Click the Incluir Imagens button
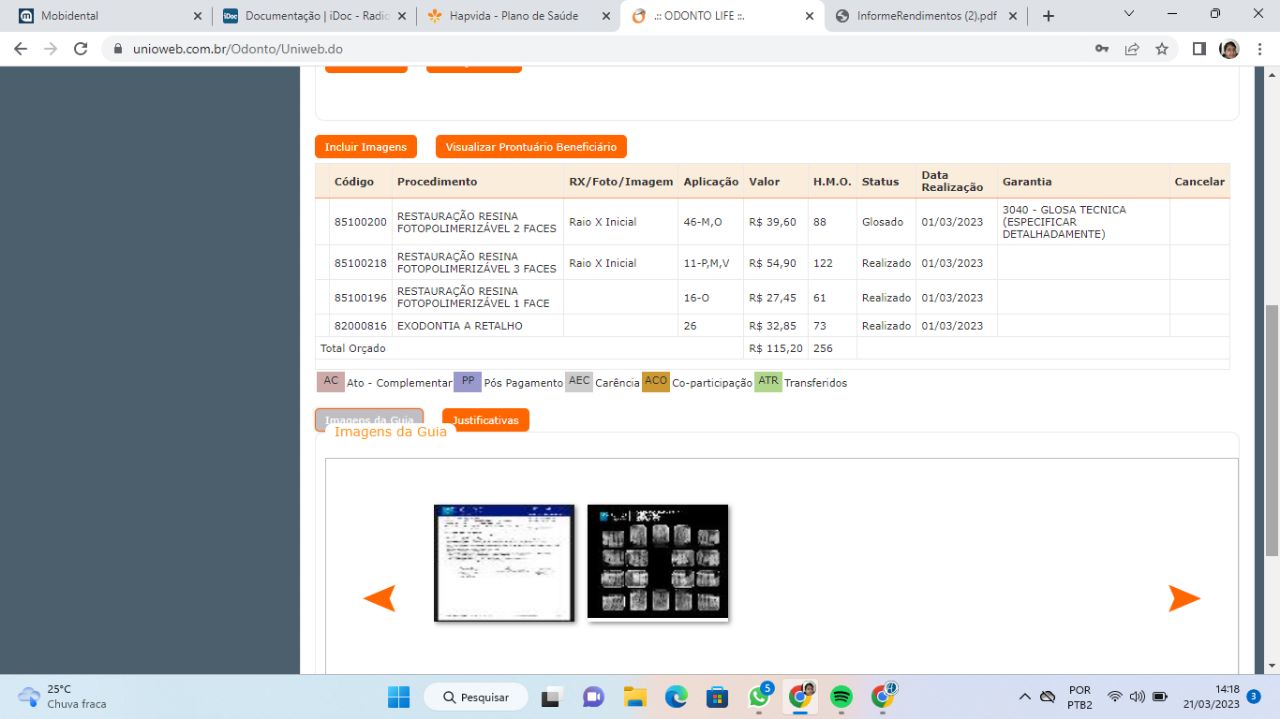Screen dimensions: 1280x719 pos(366,147)
